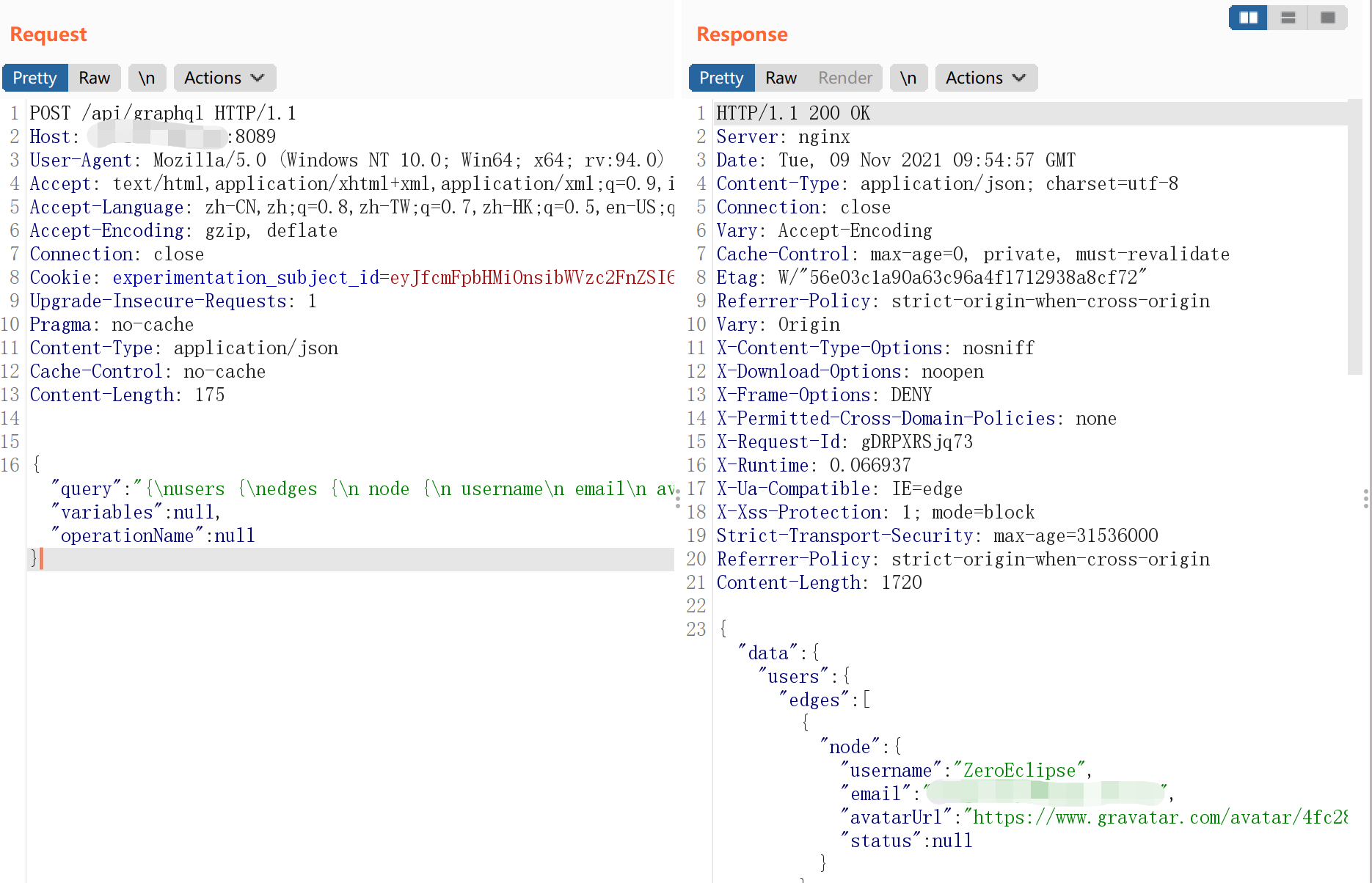
Task: Click the Upgrade-Insecure-Requests header line
Action: 173,301
